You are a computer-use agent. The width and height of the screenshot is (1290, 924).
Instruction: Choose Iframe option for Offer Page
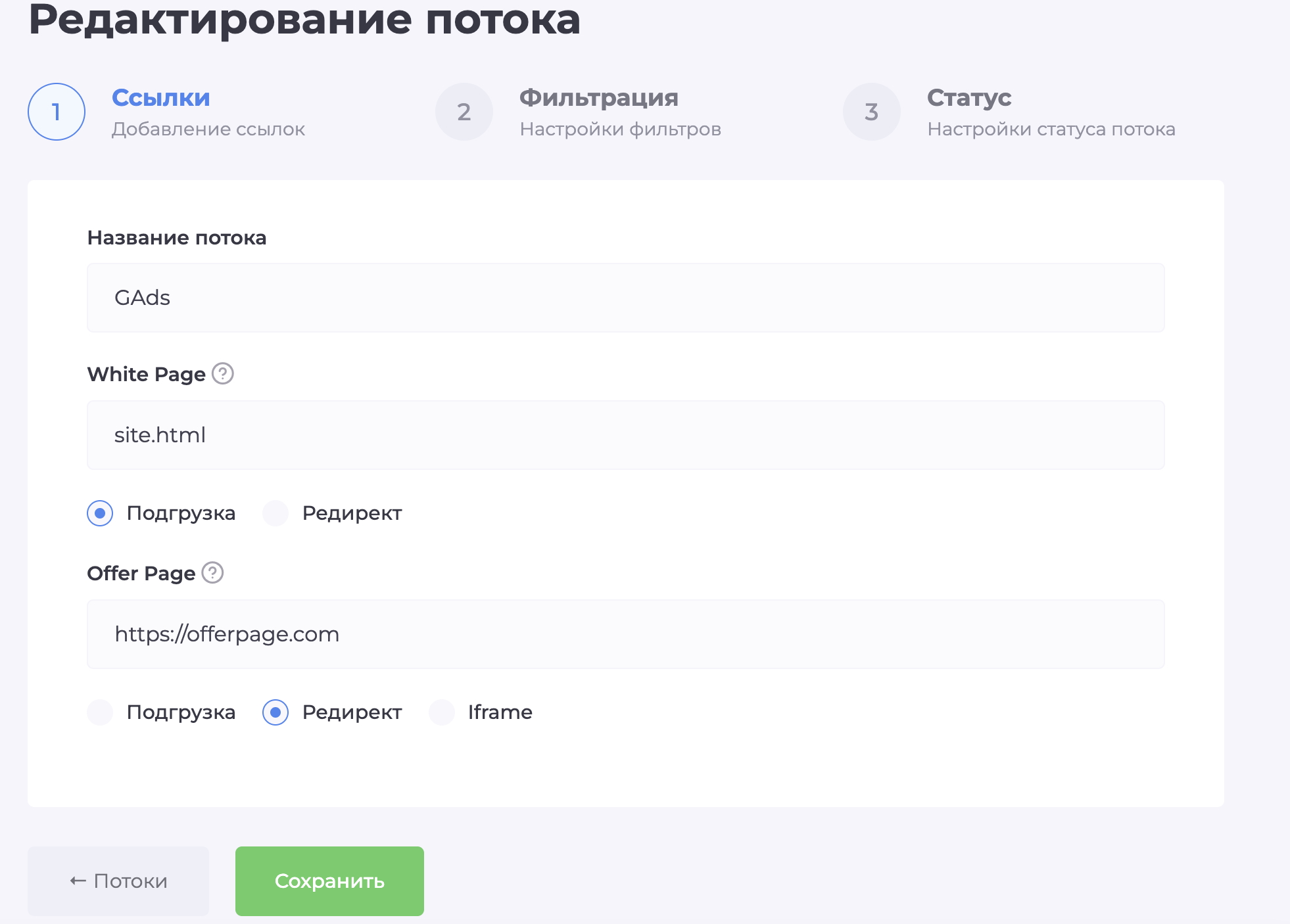(x=442, y=712)
